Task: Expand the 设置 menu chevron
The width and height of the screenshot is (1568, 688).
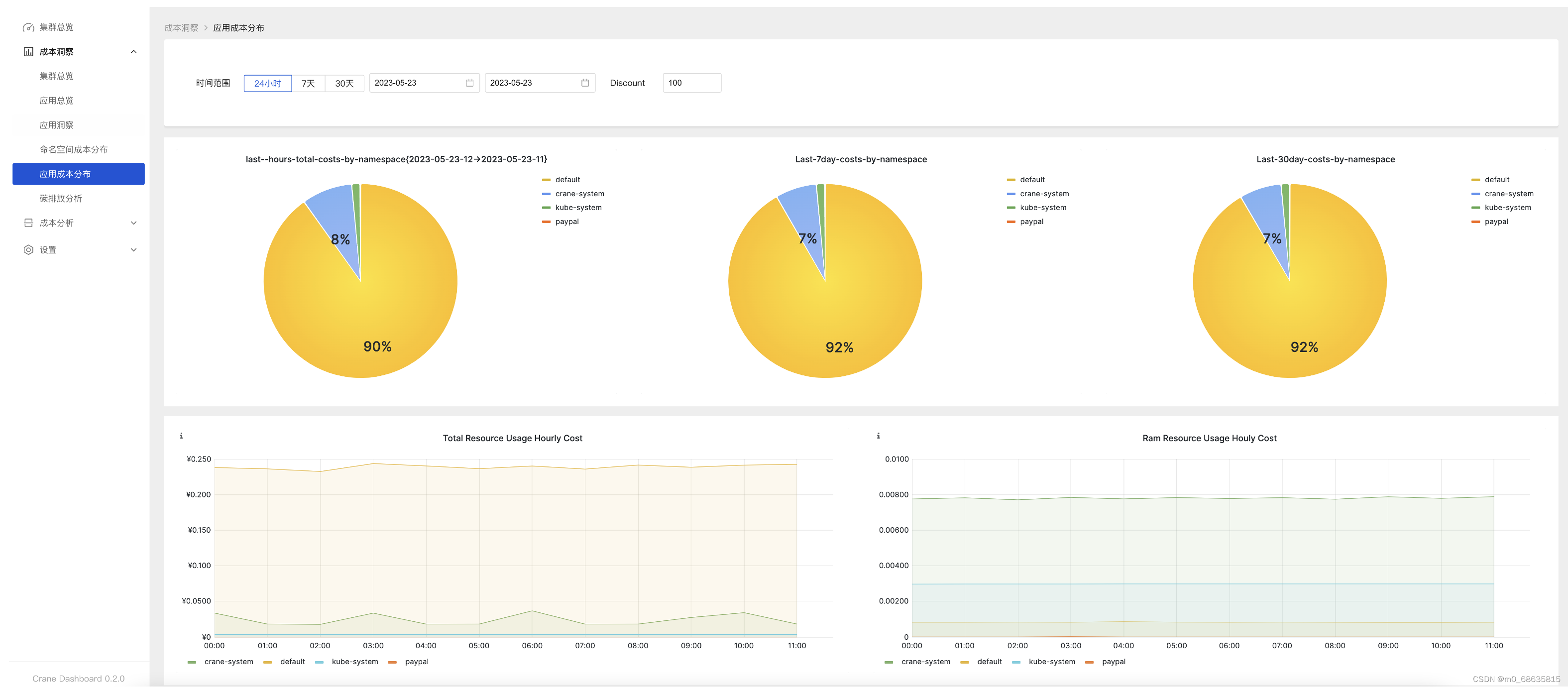Action: [133, 249]
